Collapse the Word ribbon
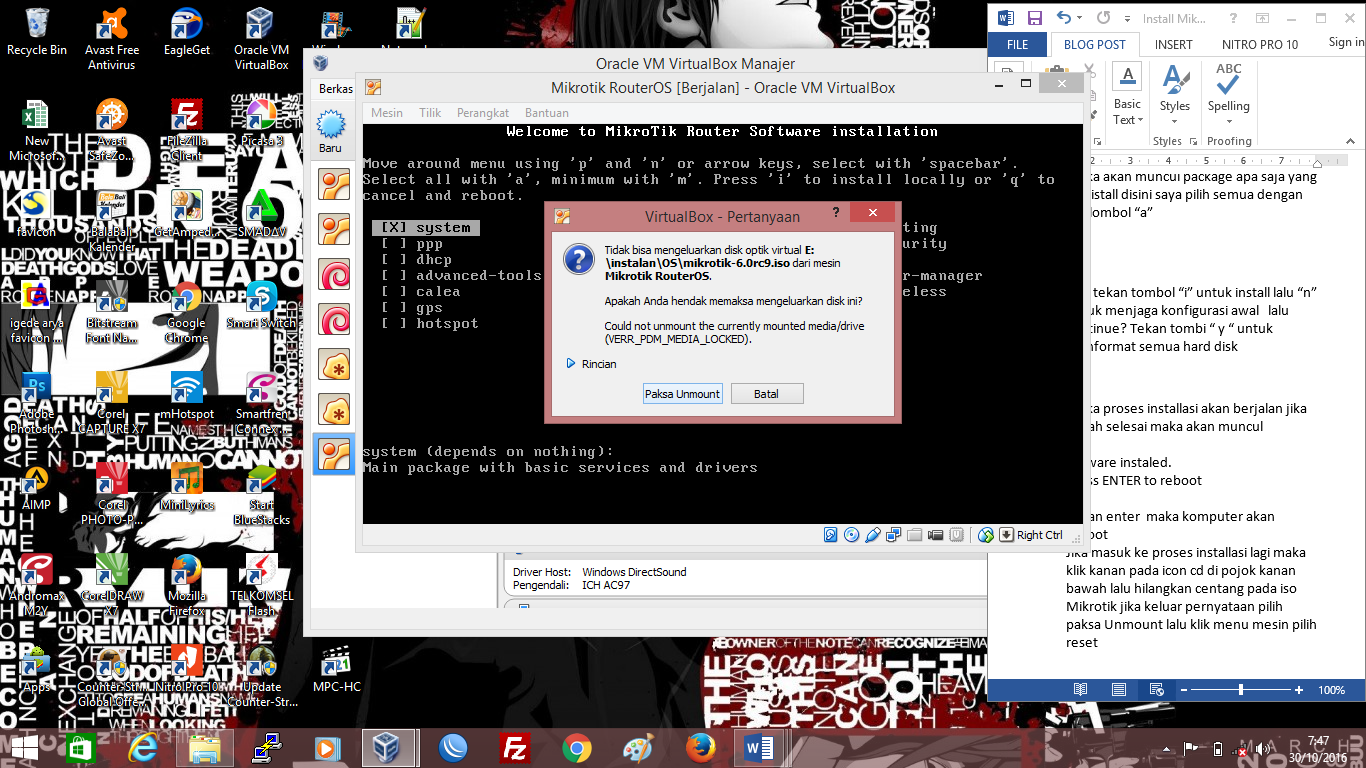The width and height of the screenshot is (1366, 768). coord(1350,141)
